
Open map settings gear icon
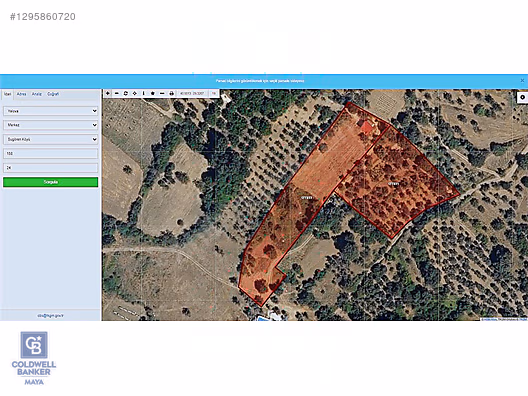point(522,97)
